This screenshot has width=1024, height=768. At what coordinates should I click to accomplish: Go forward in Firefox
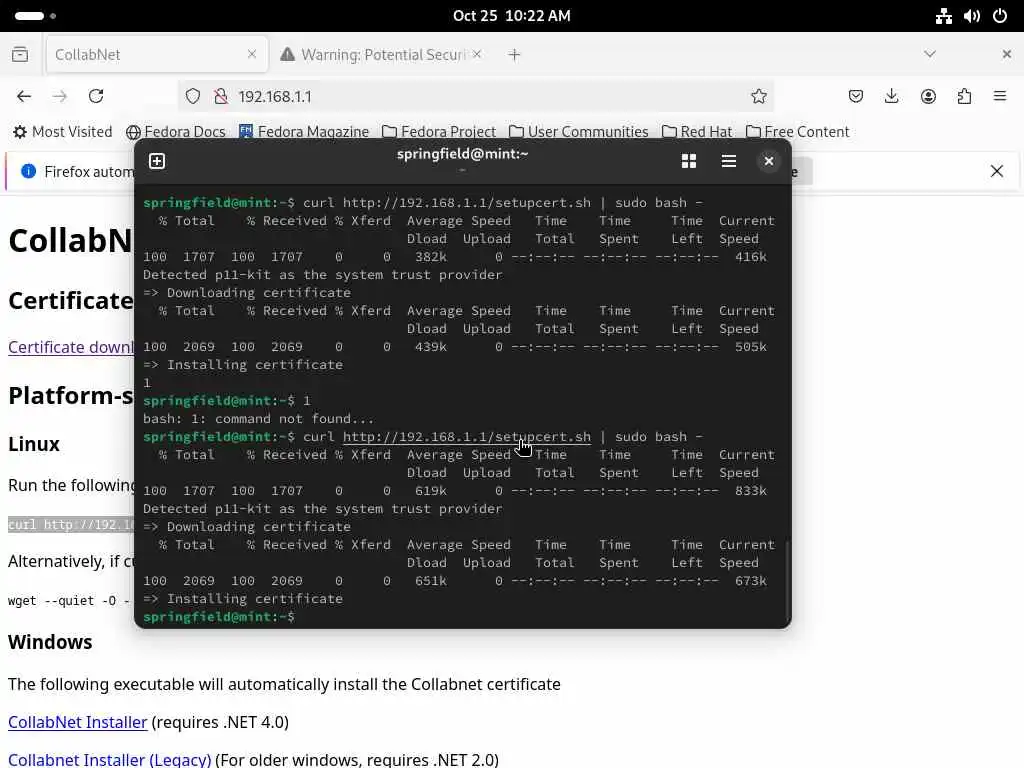click(x=59, y=97)
